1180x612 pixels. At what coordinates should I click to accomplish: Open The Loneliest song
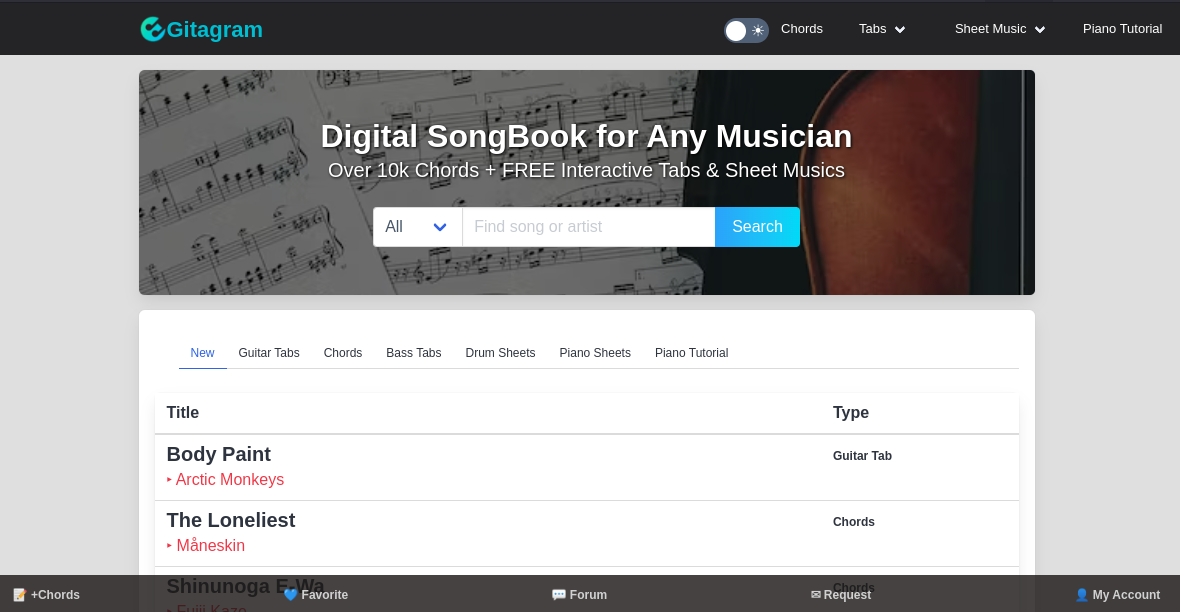point(230,520)
